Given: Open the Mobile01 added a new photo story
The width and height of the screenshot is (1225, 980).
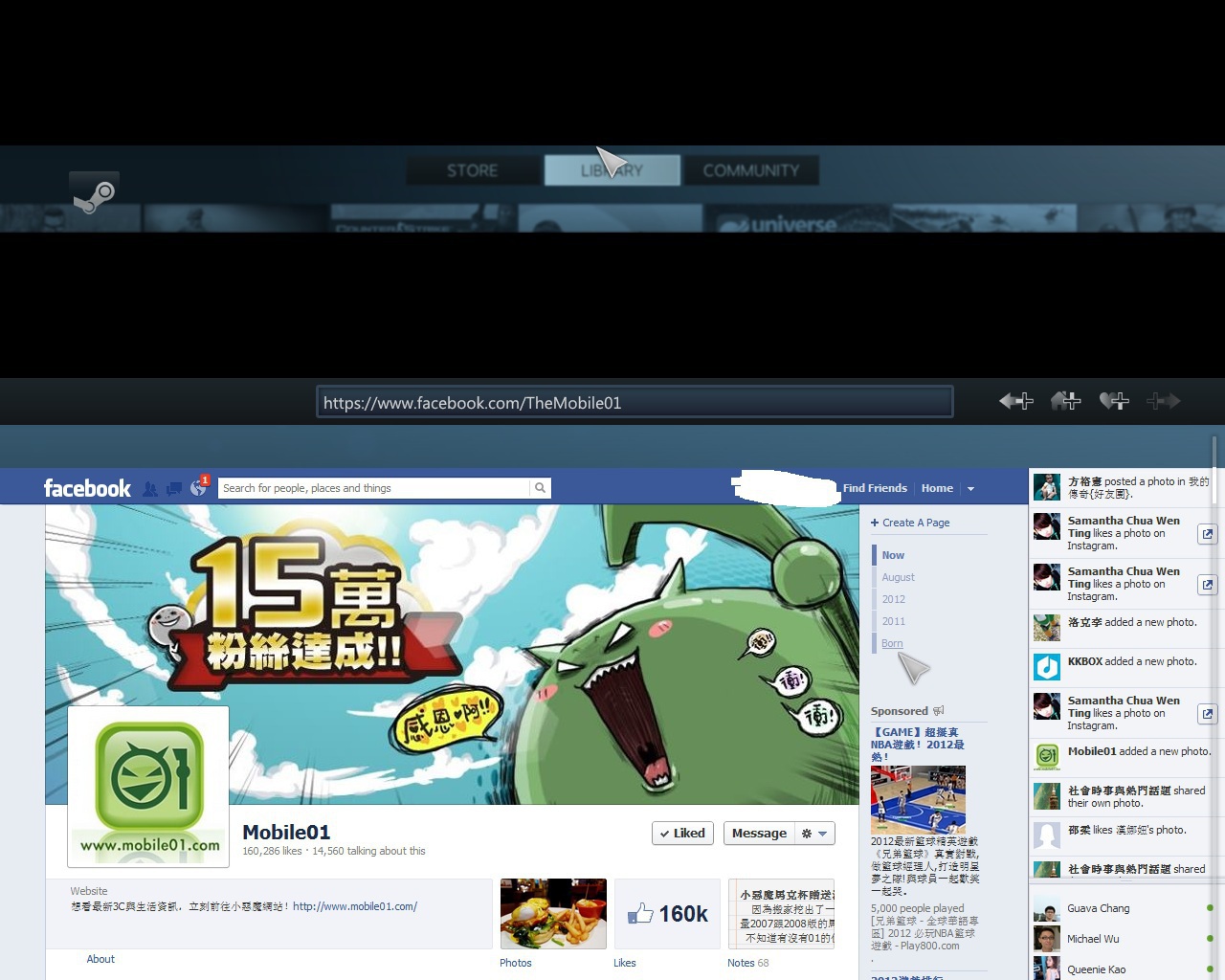Looking at the screenshot, I should pyautogui.click(x=1125, y=756).
